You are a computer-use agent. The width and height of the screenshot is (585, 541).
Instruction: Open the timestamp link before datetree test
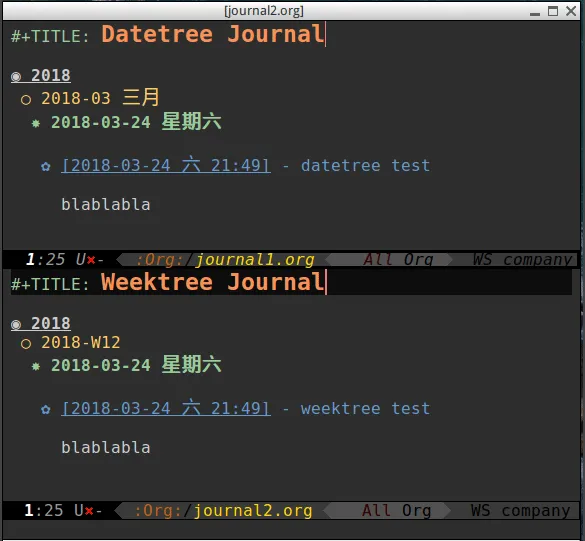tap(166, 166)
